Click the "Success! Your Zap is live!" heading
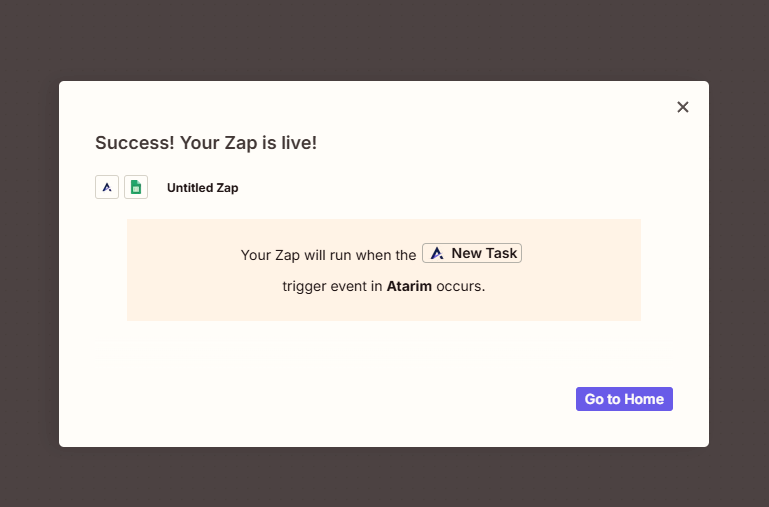Image resolution: width=769 pixels, height=507 pixels. tap(206, 143)
